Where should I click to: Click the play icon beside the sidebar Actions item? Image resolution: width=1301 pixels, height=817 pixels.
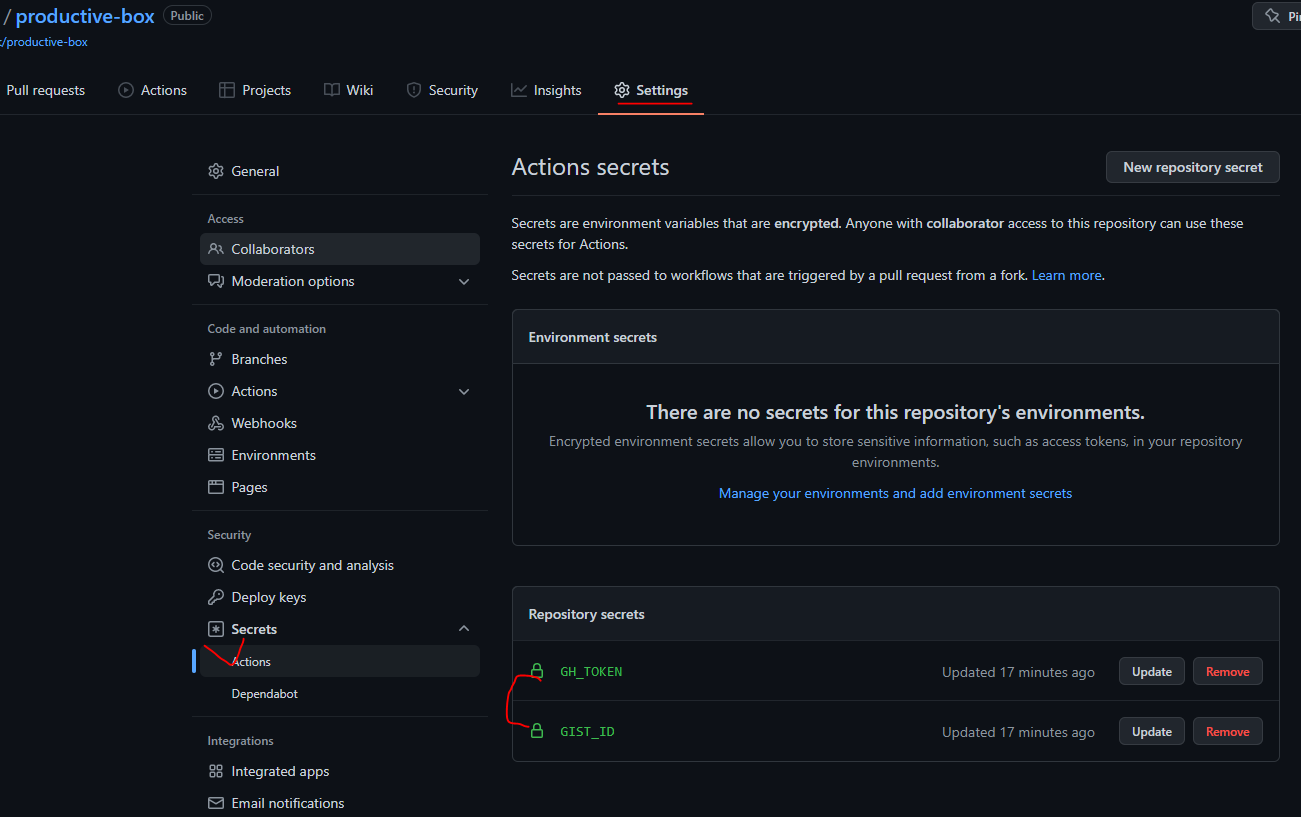click(x=216, y=391)
